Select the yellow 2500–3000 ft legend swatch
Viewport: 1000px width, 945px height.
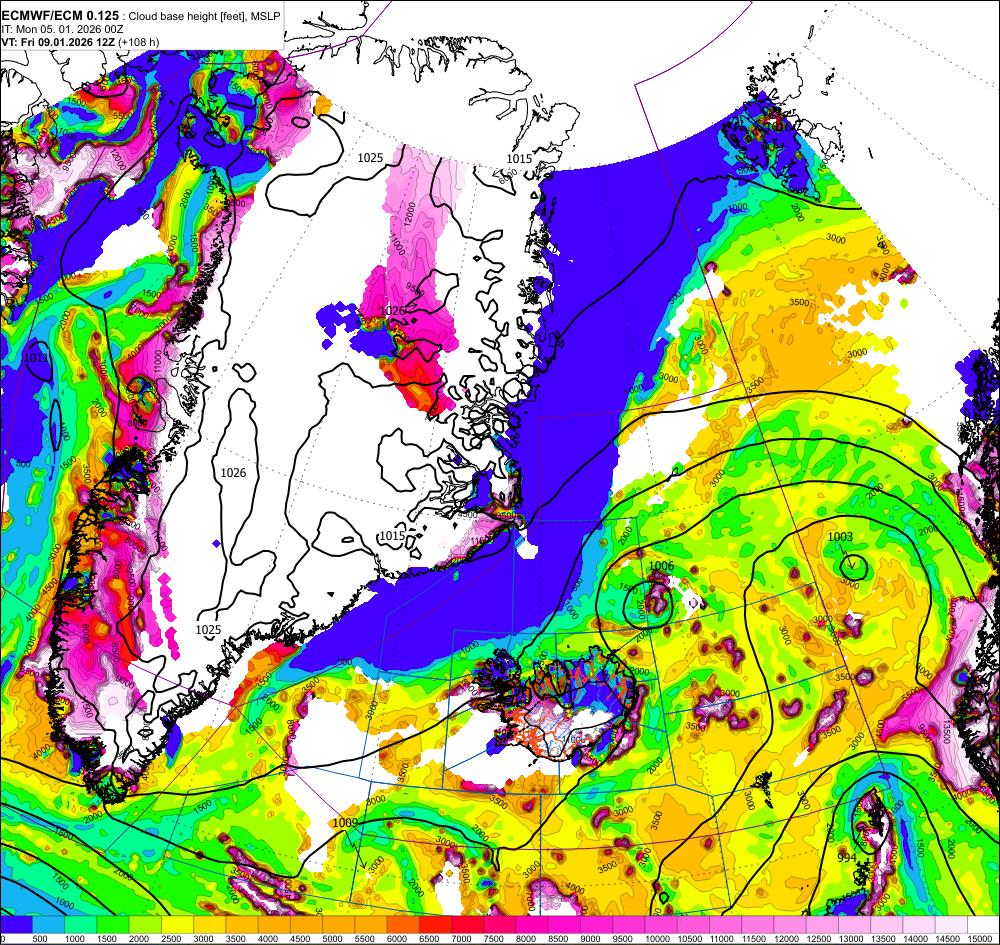(178, 925)
